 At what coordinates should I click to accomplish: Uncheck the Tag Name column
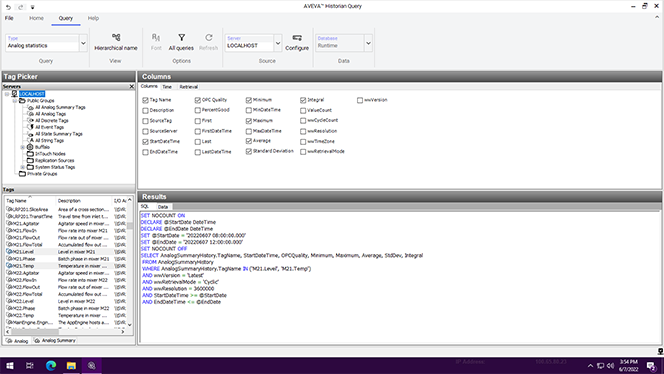click(145, 100)
